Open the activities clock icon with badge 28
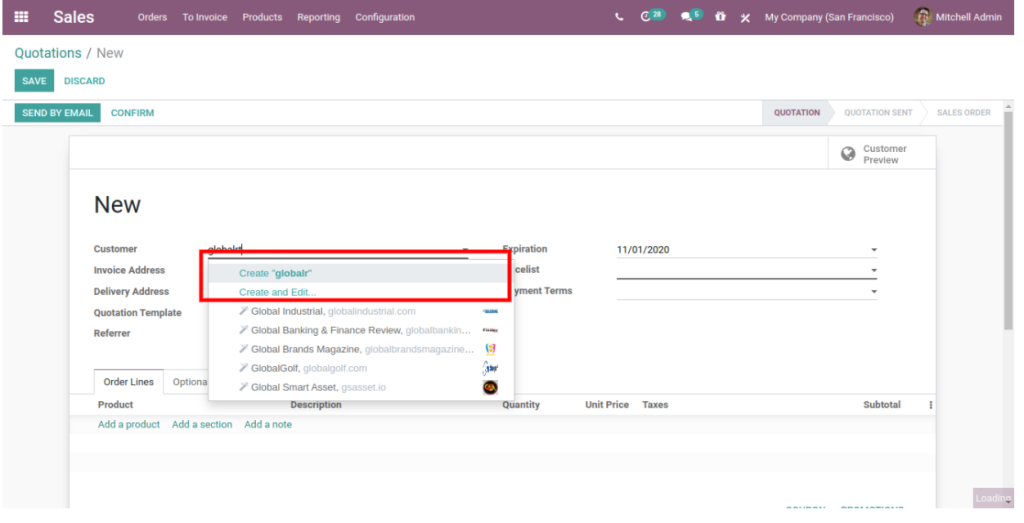The width and height of the screenshot is (1024, 523). [x=652, y=16]
